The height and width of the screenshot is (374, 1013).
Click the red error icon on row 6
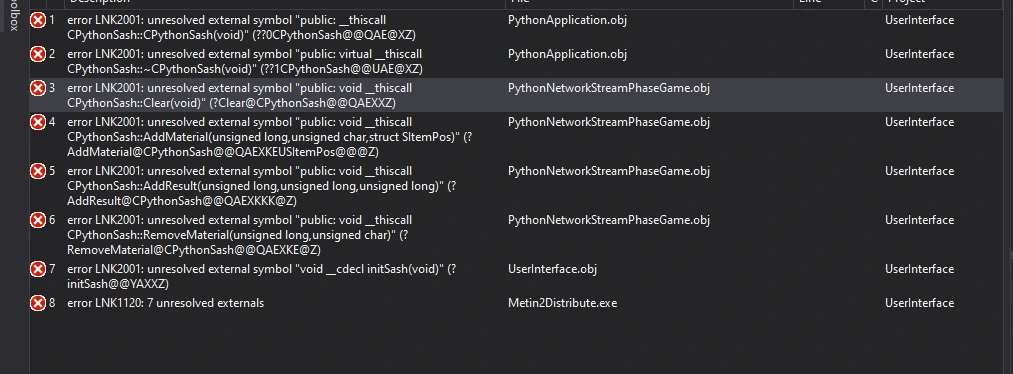coord(38,220)
